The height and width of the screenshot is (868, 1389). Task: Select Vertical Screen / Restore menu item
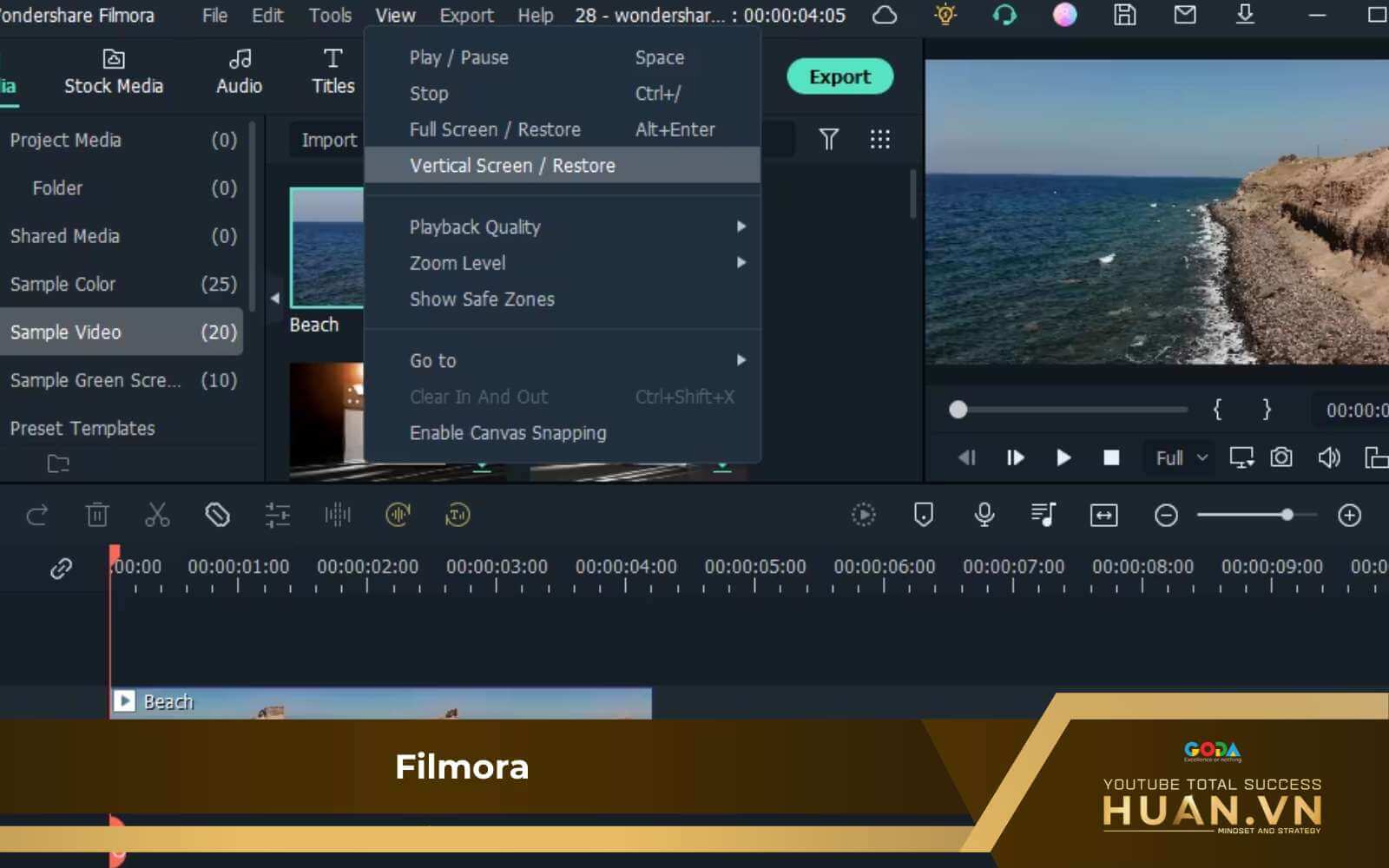pyautogui.click(x=512, y=166)
